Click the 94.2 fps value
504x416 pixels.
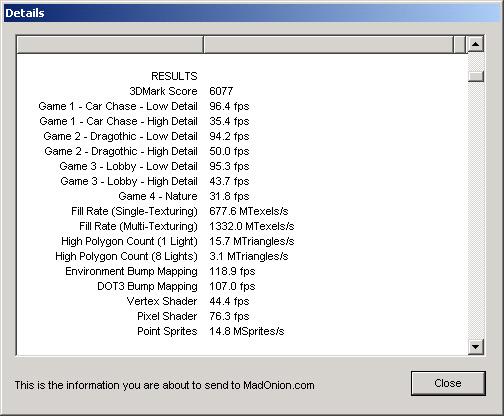229,136
